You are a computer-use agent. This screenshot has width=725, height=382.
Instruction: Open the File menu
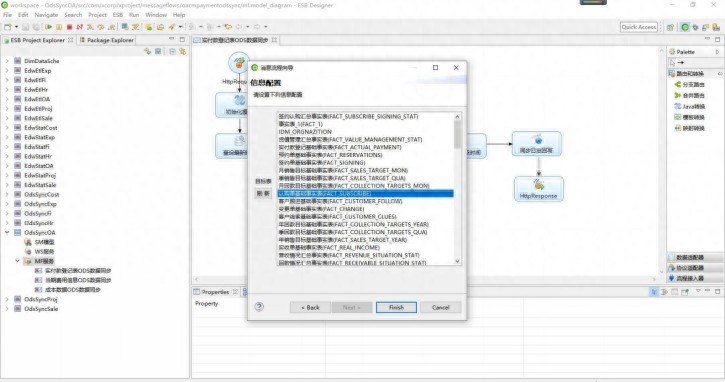click(x=7, y=15)
